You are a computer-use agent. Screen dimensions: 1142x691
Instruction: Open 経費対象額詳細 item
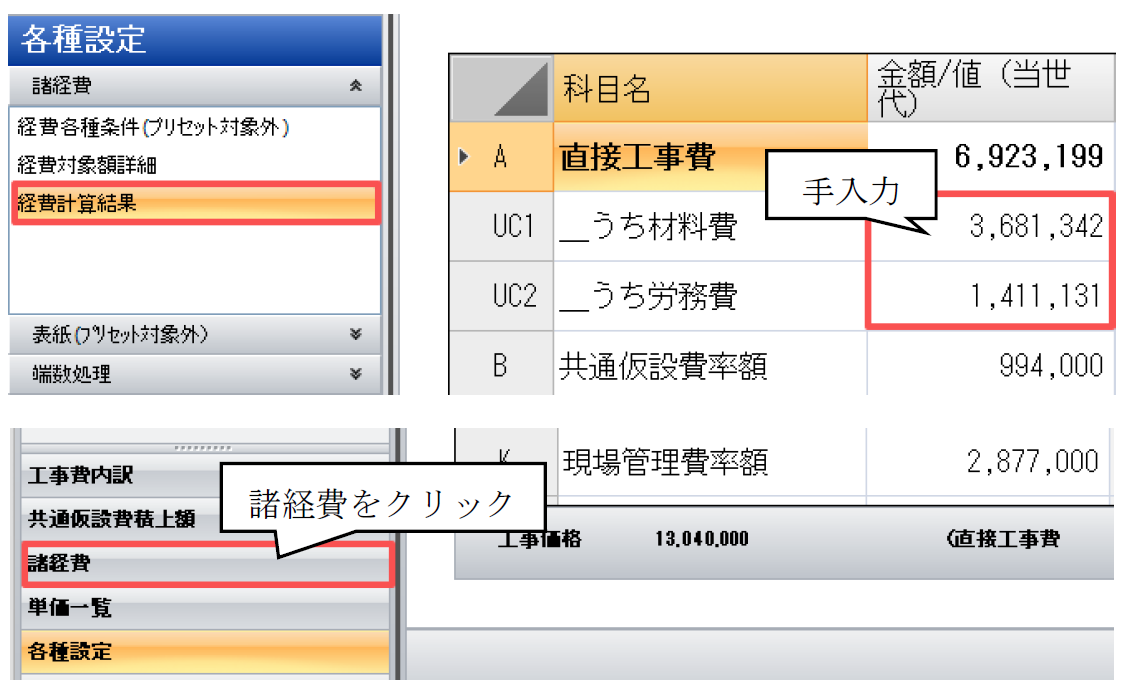(87, 165)
